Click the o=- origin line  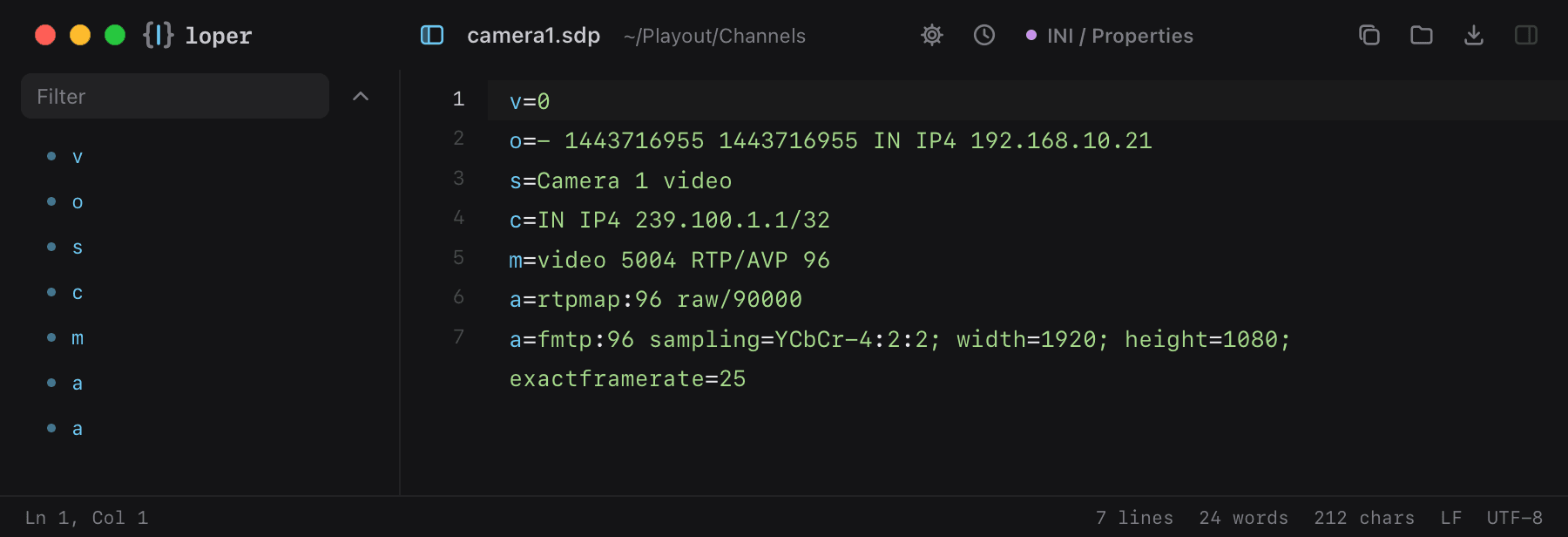(x=830, y=140)
